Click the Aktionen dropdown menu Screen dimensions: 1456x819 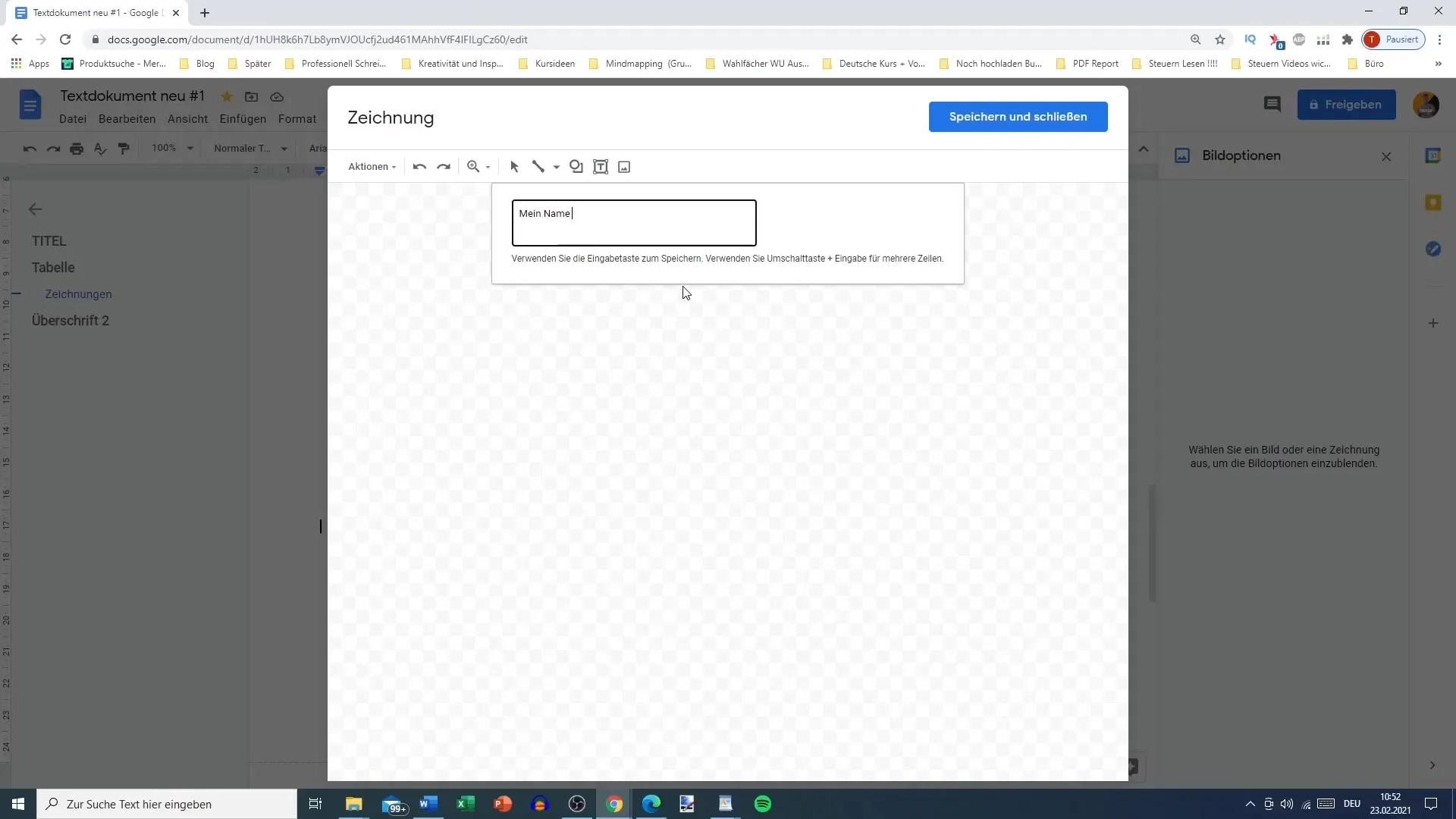point(372,166)
